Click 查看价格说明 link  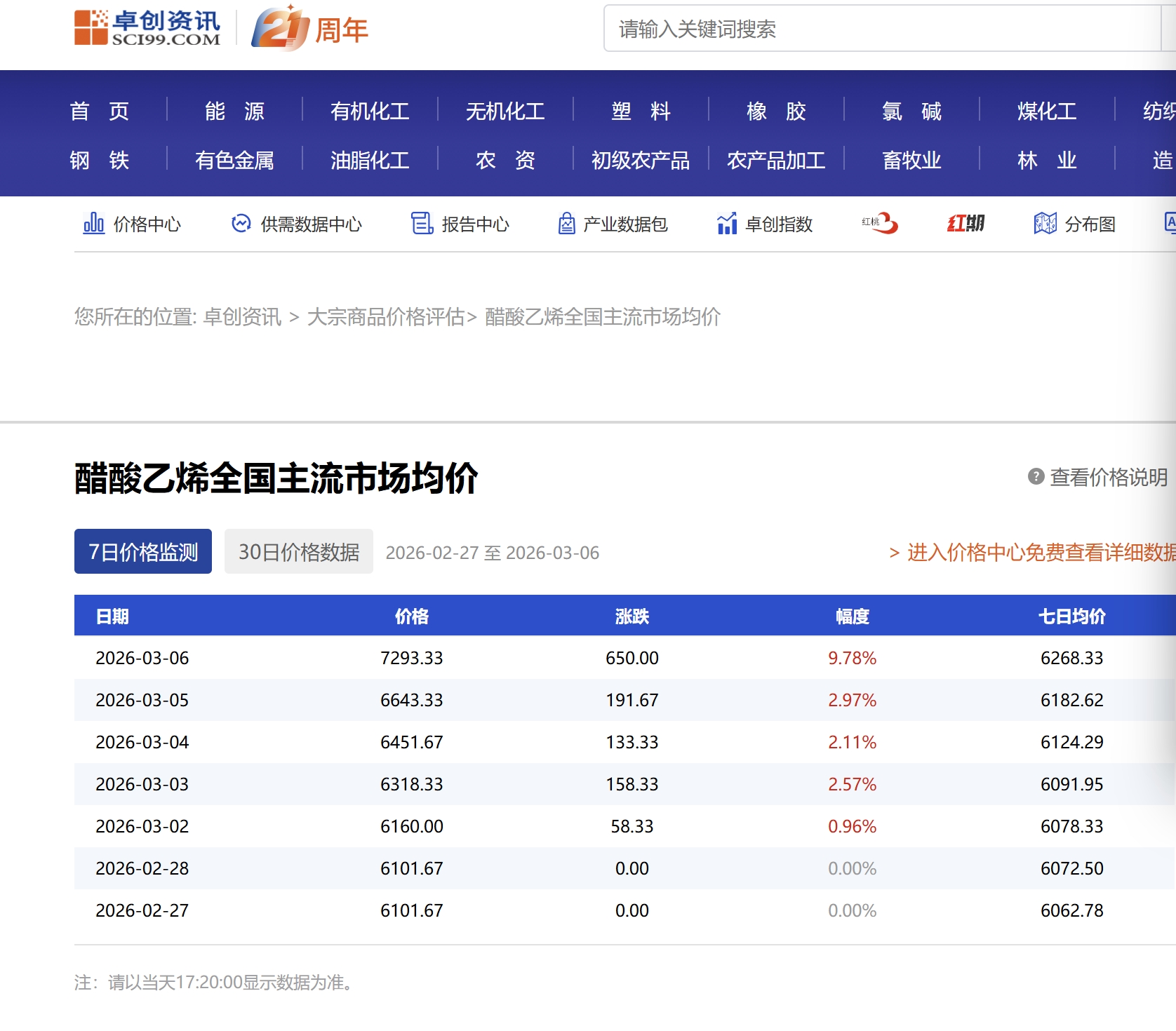point(1108,477)
